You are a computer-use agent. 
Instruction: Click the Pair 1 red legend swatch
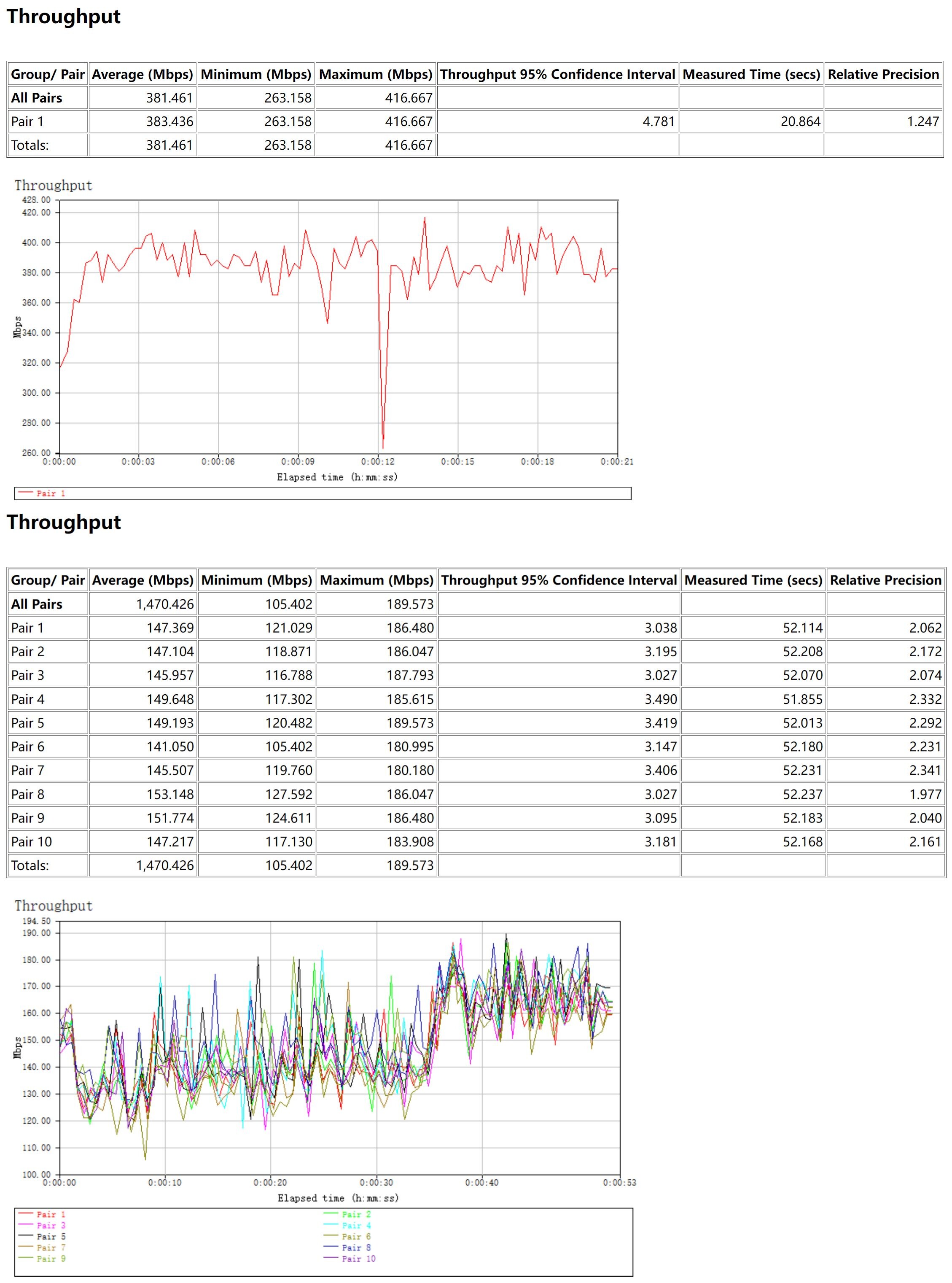pyautogui.click(x=27, y=1213)
